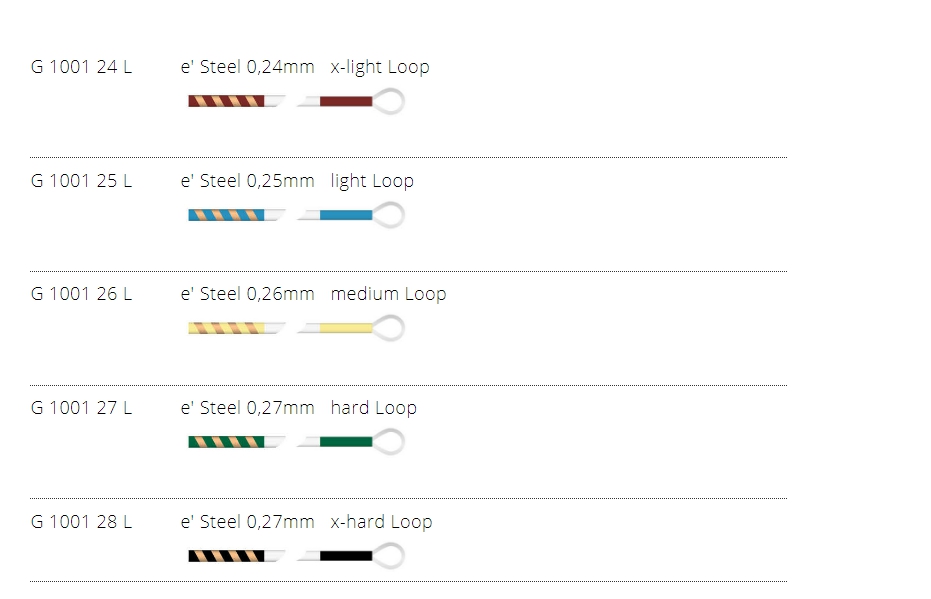Image resolution: width=931 pixels, height=599 pixels.
Task: Click the black striped string-end icon
Action: coord(235,556)
